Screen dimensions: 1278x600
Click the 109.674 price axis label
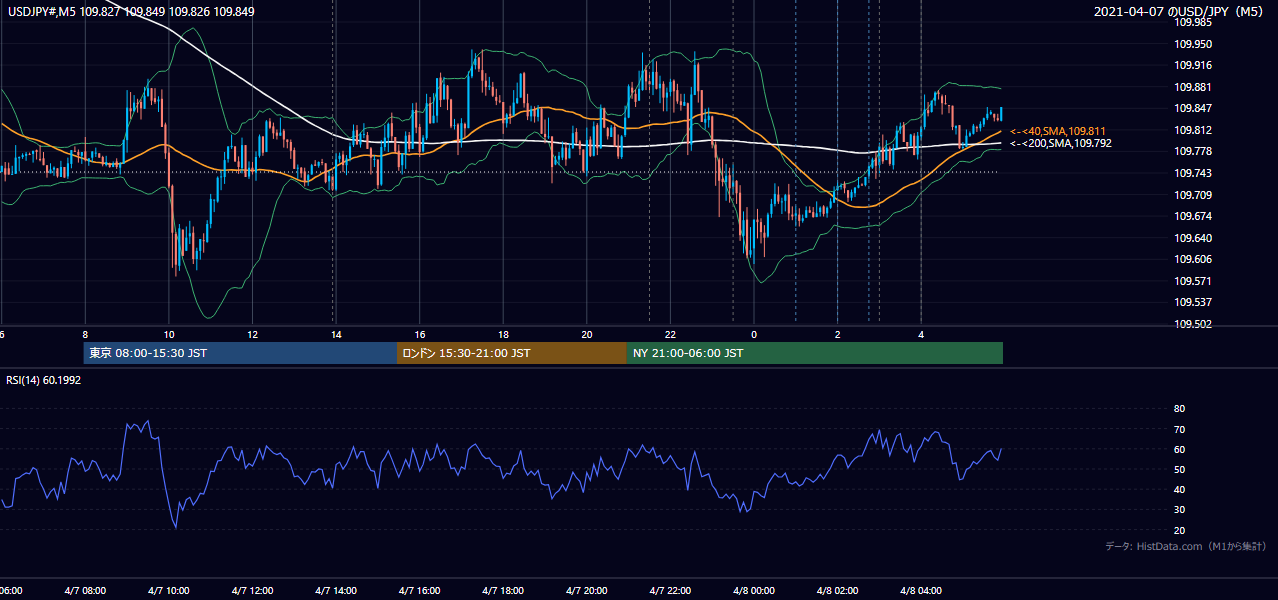tap(1192, 216)
